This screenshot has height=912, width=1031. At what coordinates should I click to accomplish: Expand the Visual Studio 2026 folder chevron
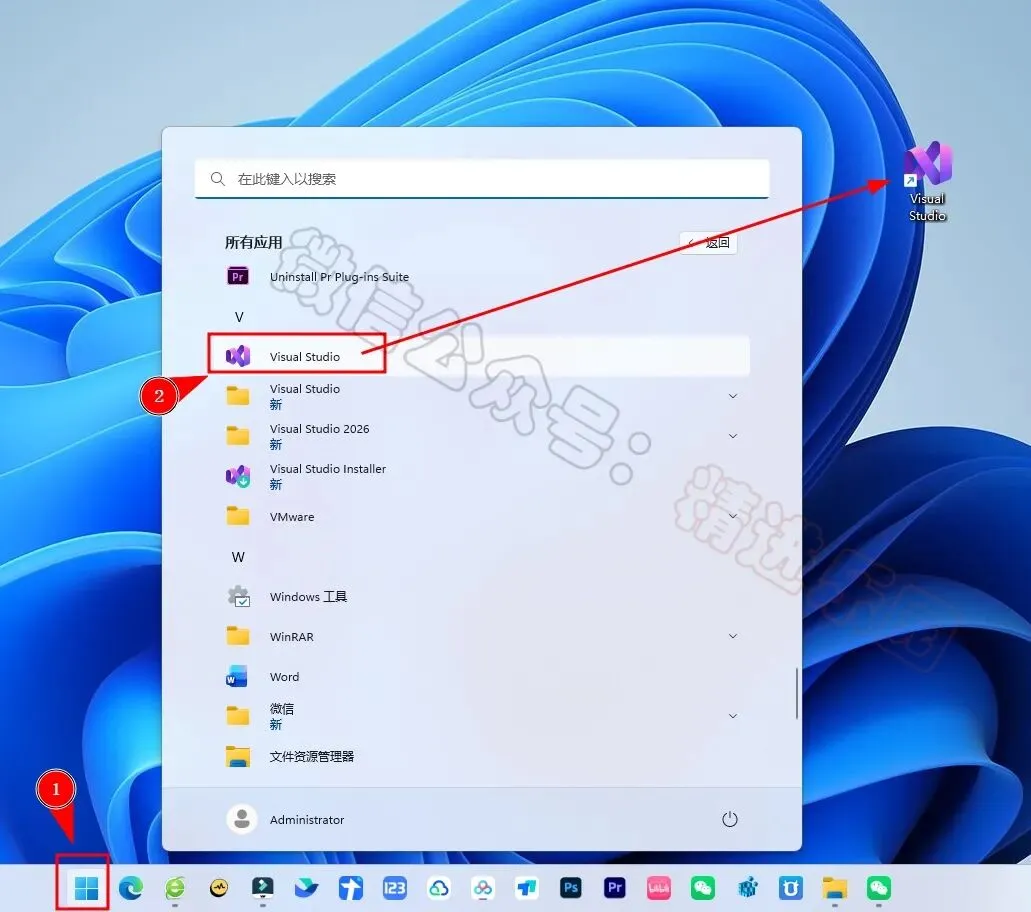pyautogui.click(x=733, y=436)
